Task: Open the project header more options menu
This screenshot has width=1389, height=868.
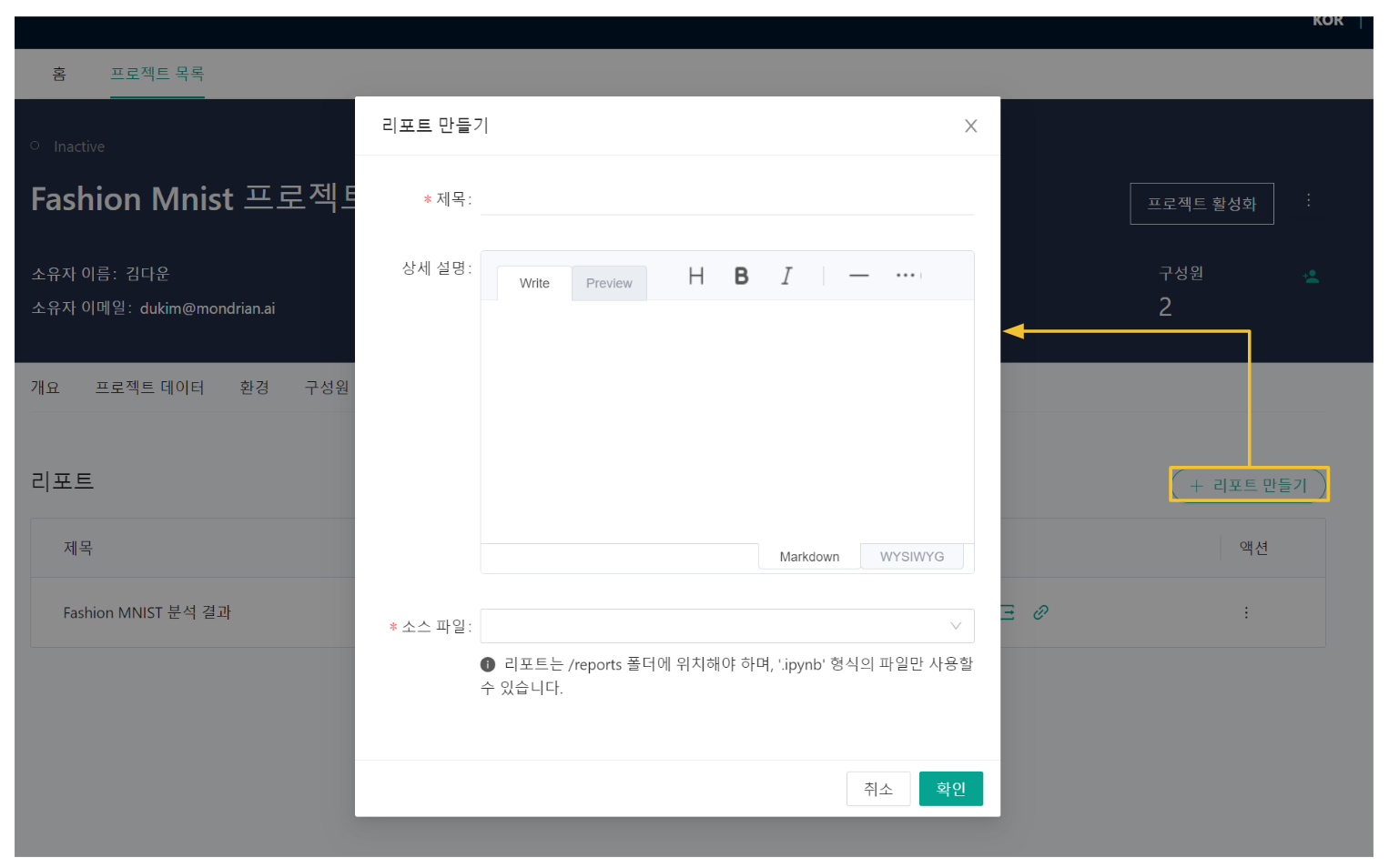Action: pyautogui.click(x=1308, y=200)
